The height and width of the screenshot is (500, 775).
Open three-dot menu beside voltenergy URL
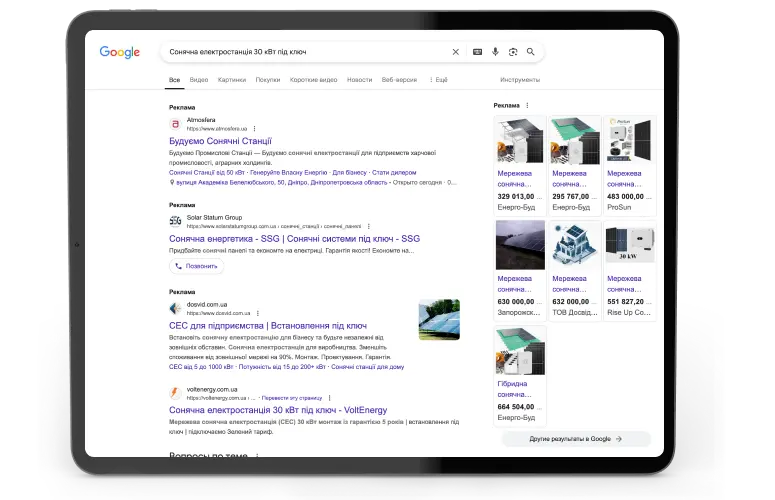point(330,398)
